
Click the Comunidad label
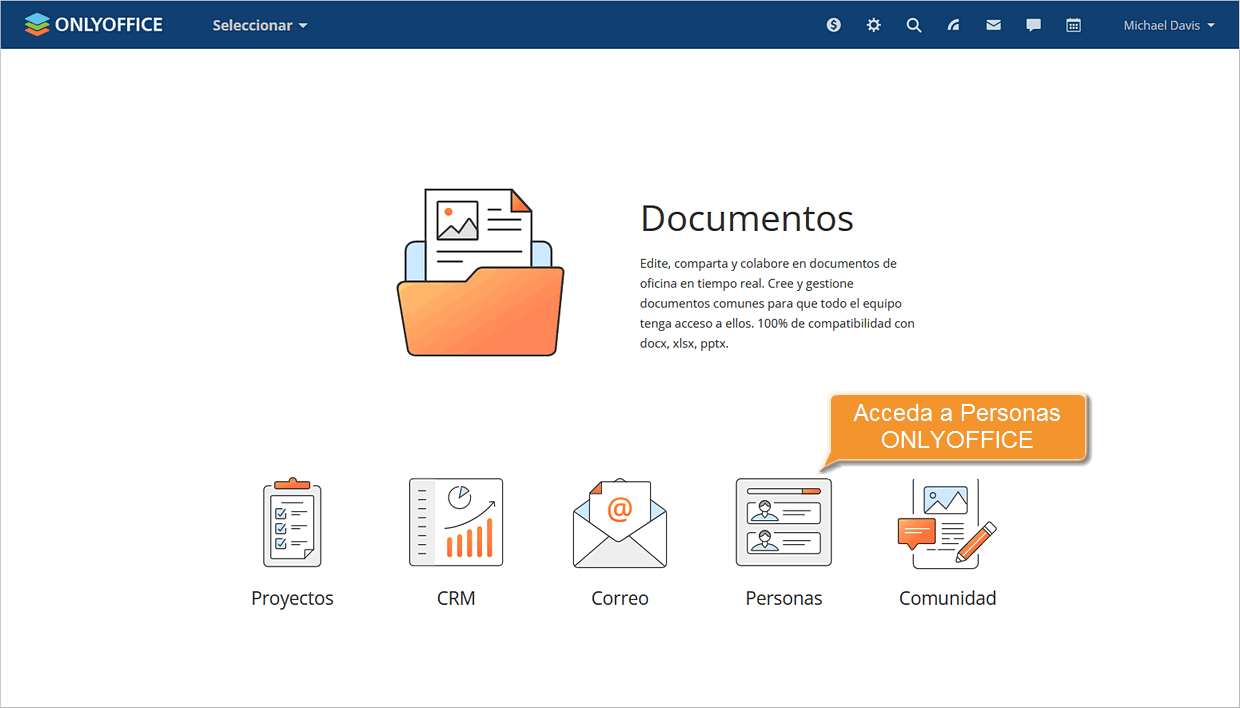(x=948, y=598)
